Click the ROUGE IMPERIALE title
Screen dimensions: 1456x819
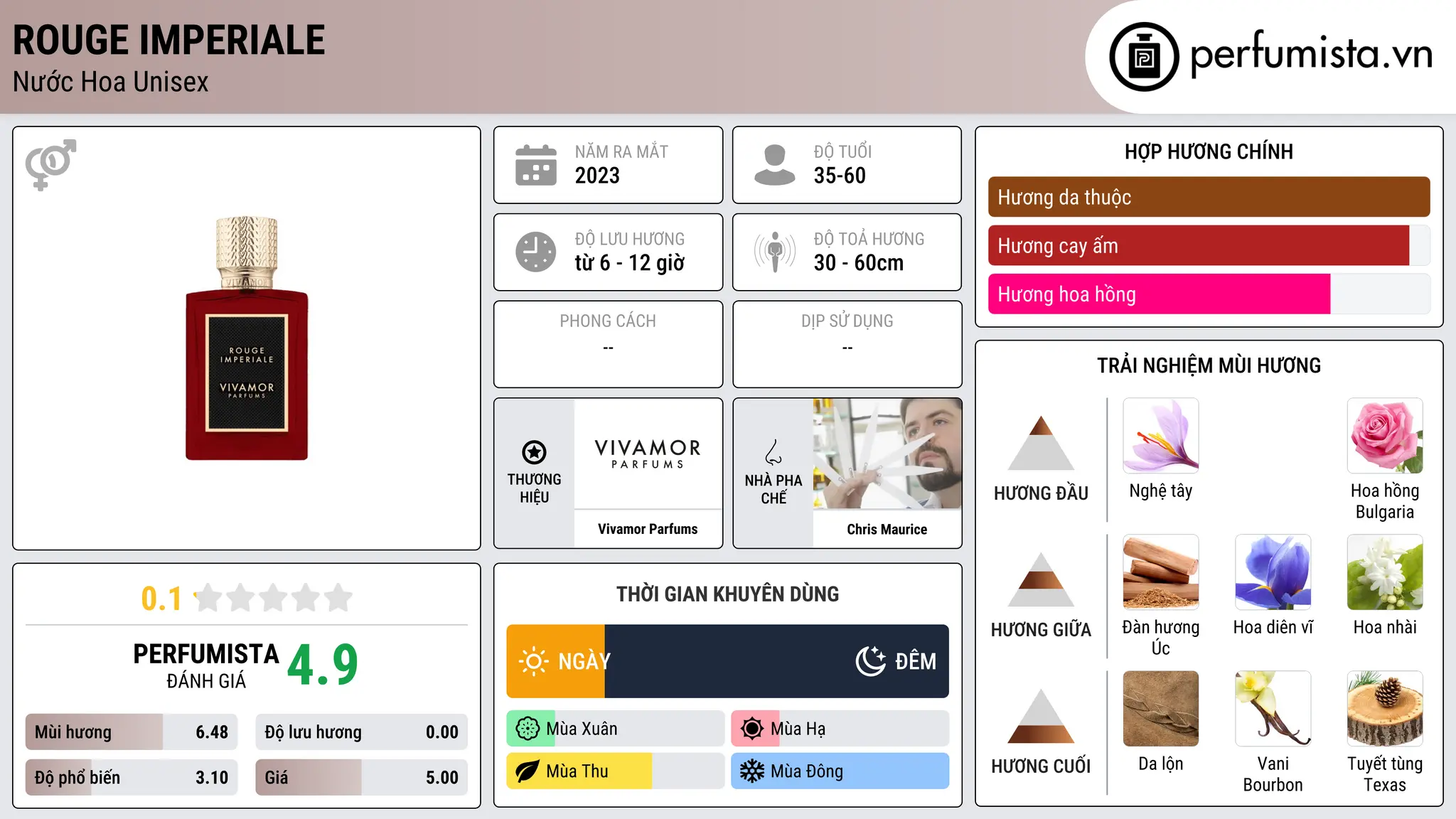169,40
